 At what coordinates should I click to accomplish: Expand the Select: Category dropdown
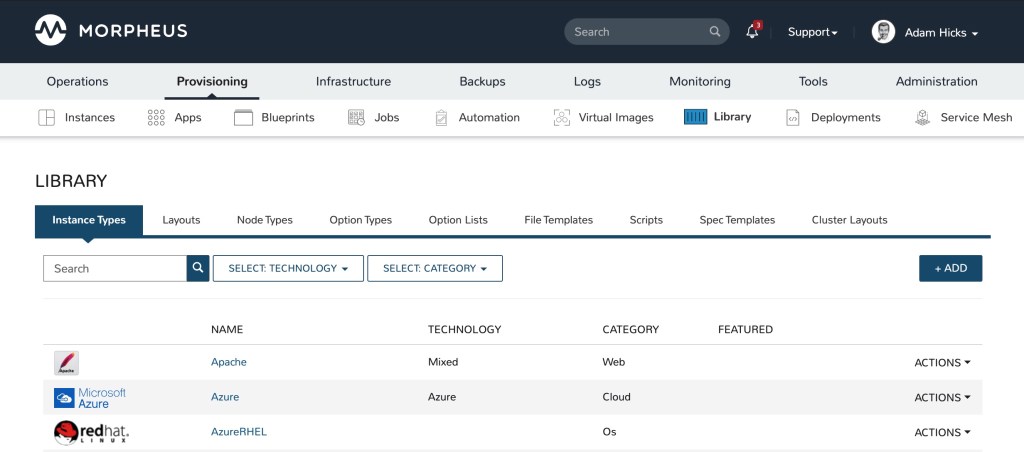pyautogui.click(x=434, y=268)
